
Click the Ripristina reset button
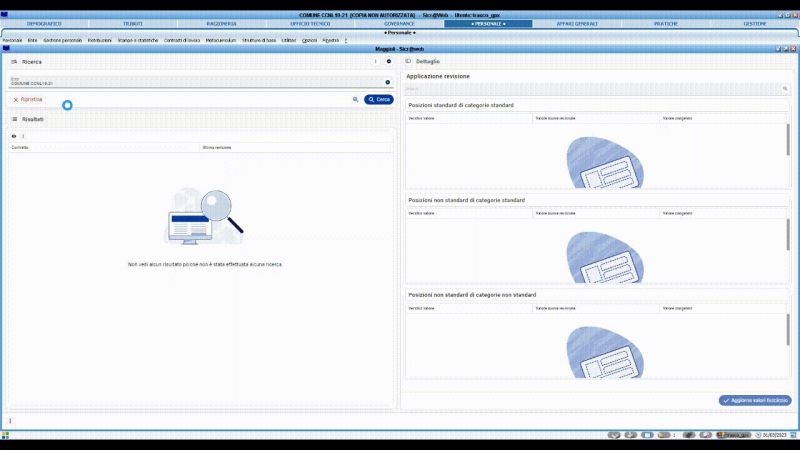point(28,99)
